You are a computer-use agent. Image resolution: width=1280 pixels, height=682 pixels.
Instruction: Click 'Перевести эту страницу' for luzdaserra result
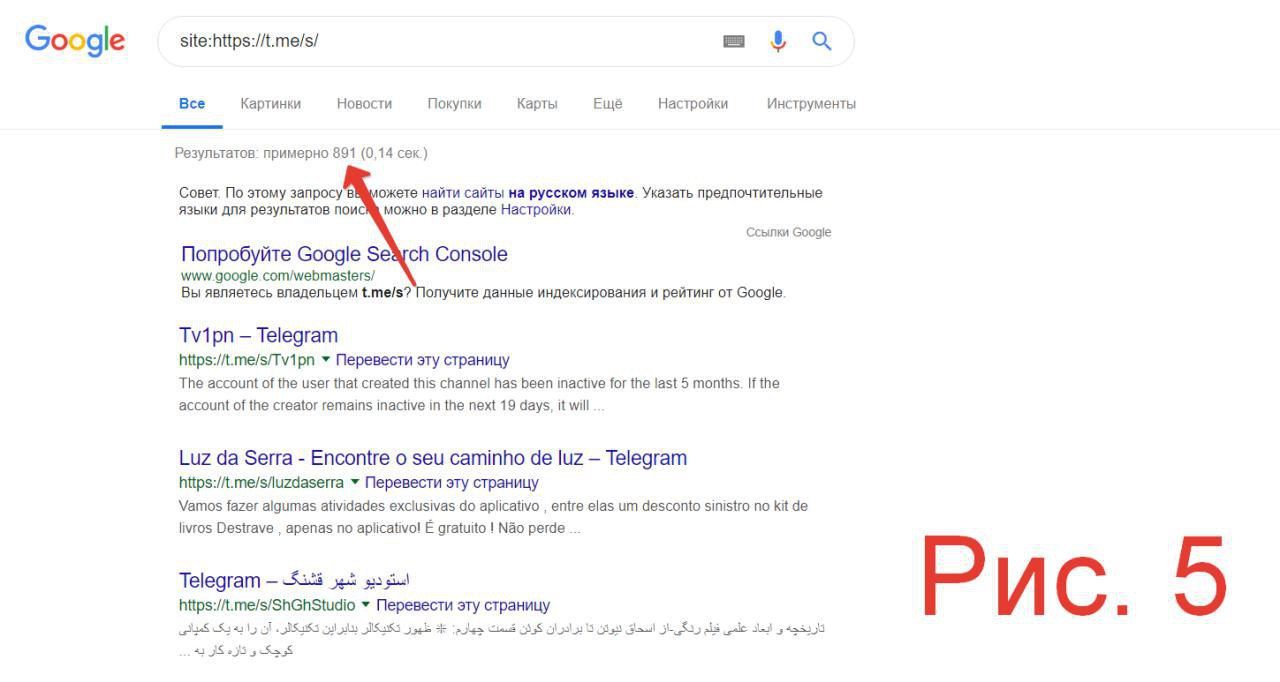(x=452, y=483)
